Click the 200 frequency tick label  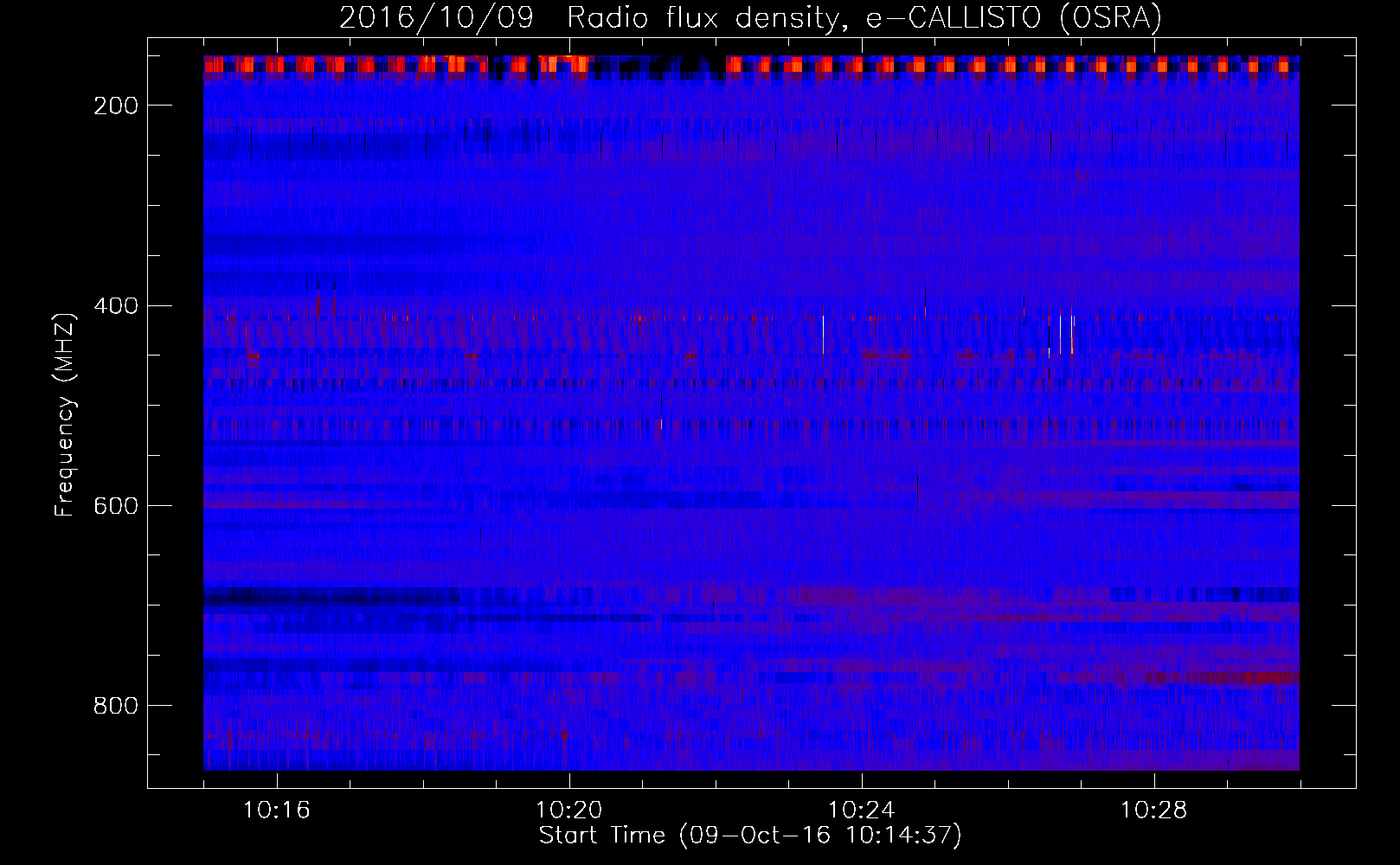(x=116, y=106)
